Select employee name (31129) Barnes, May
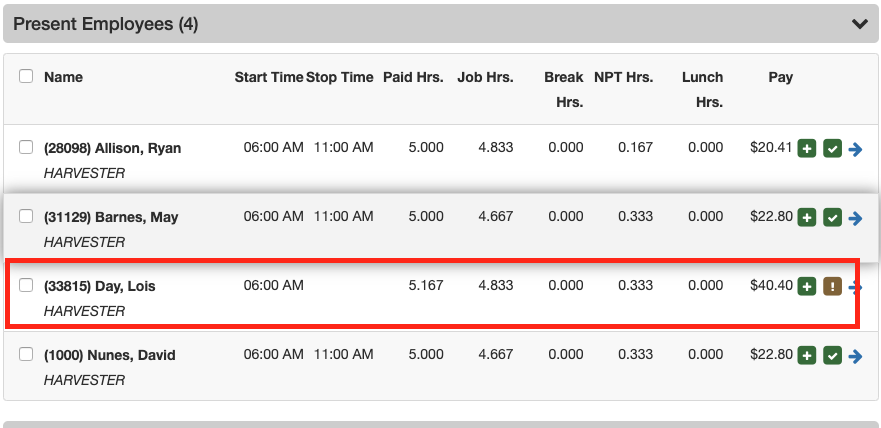Image resolution: width=881 pixels, height=428 pixels. [x=111, y=217]
